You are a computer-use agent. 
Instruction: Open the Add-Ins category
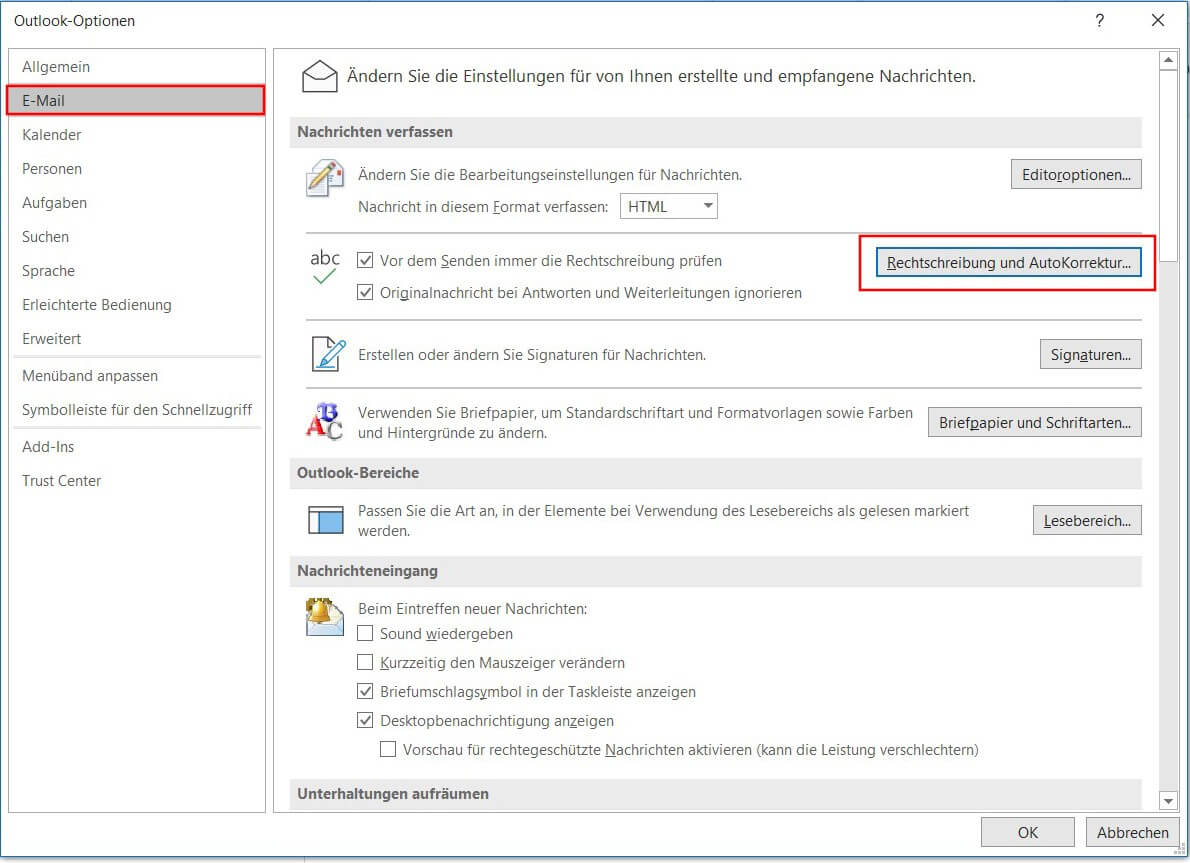(137, 447)
